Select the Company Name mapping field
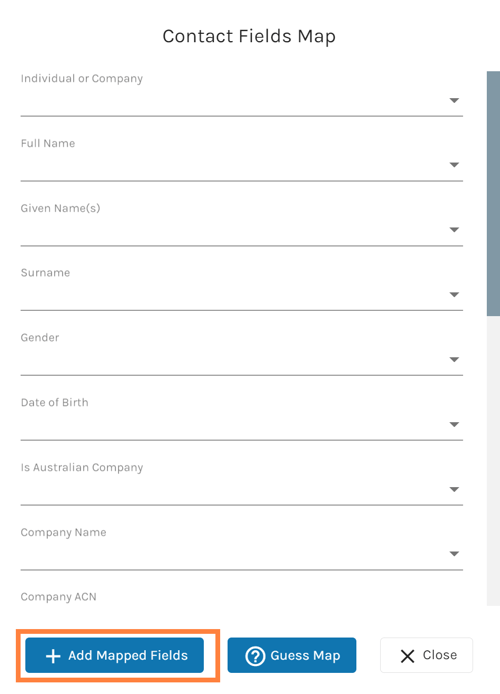 pos(242,554)
